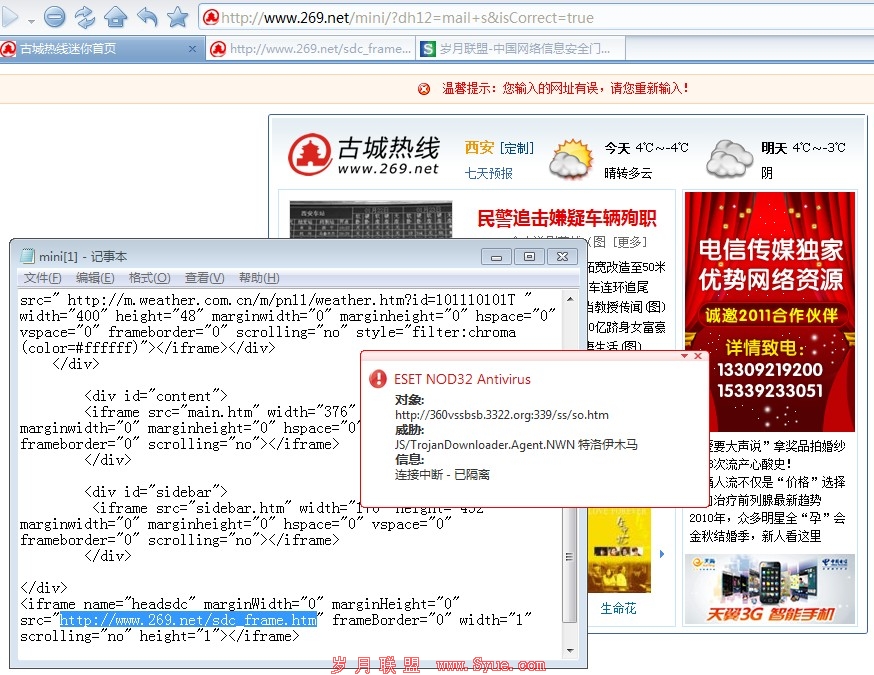
Task: Click the Notepad scrollbar down arrow
Action: pyautogui.click(x=570, y=650)
